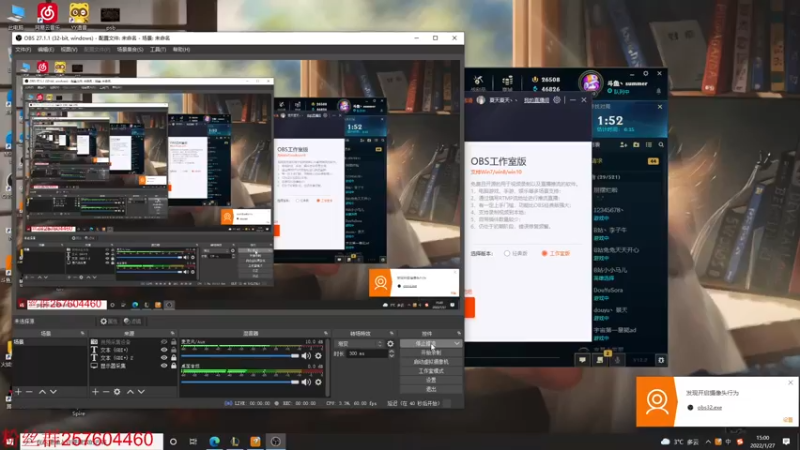Expand arrow next to Stop Streaming button

tap(457, 343)
